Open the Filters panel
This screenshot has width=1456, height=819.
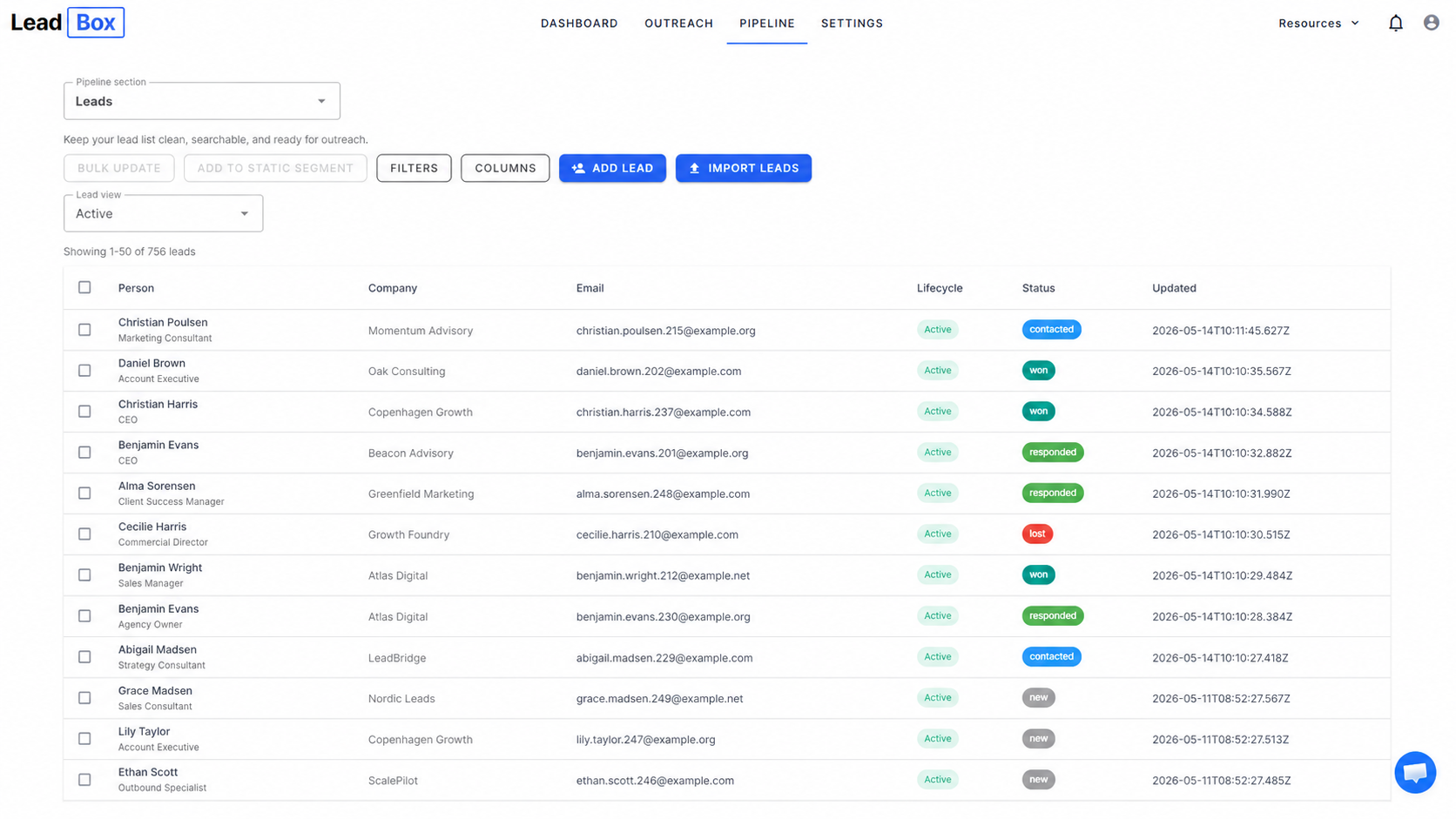pyautogui.click(x=414, y=168)
